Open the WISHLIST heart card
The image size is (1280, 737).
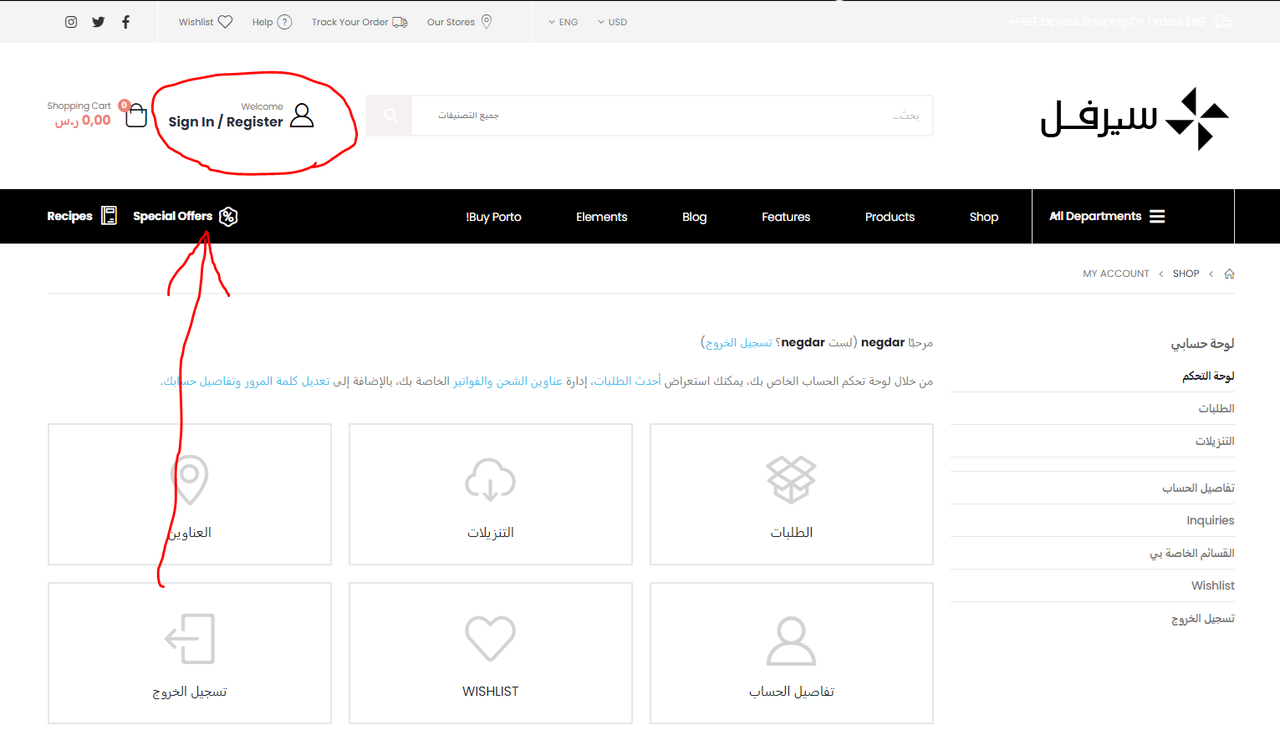tap(490, 653)
